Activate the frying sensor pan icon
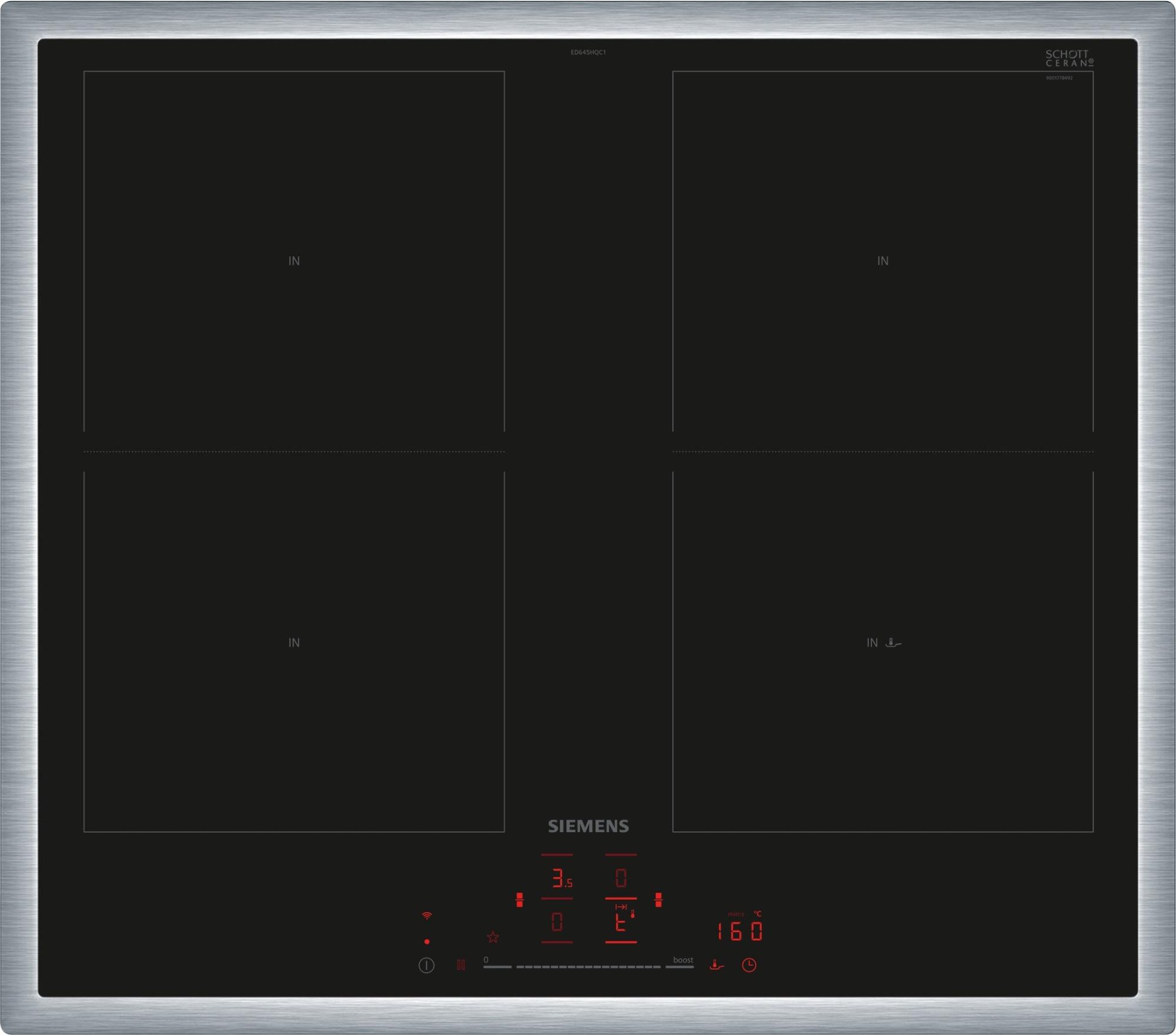Image resolution: width=1176 pixels, height=1035 pixels. 716,965
